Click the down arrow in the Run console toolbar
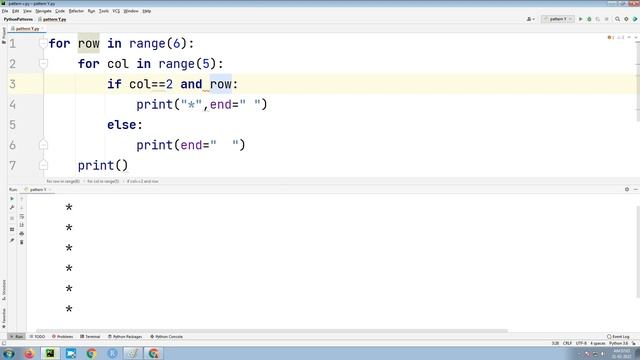Screen dimensions: 640x360 tap(22, 208)
